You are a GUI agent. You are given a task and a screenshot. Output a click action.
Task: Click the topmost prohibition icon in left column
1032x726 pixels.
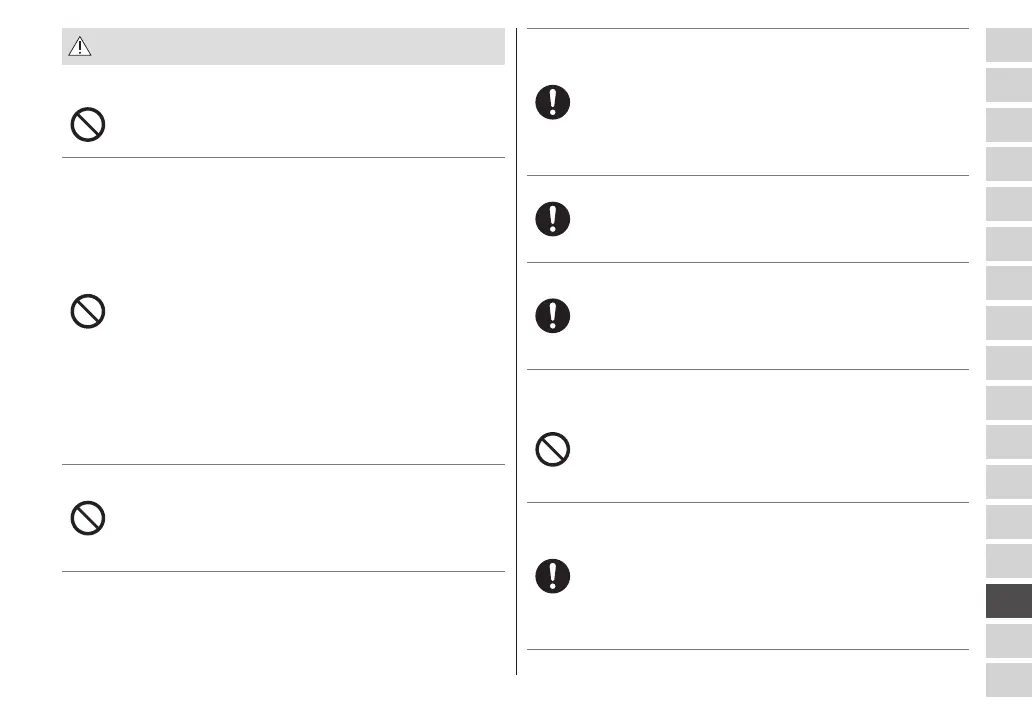[x=88, y=124]
